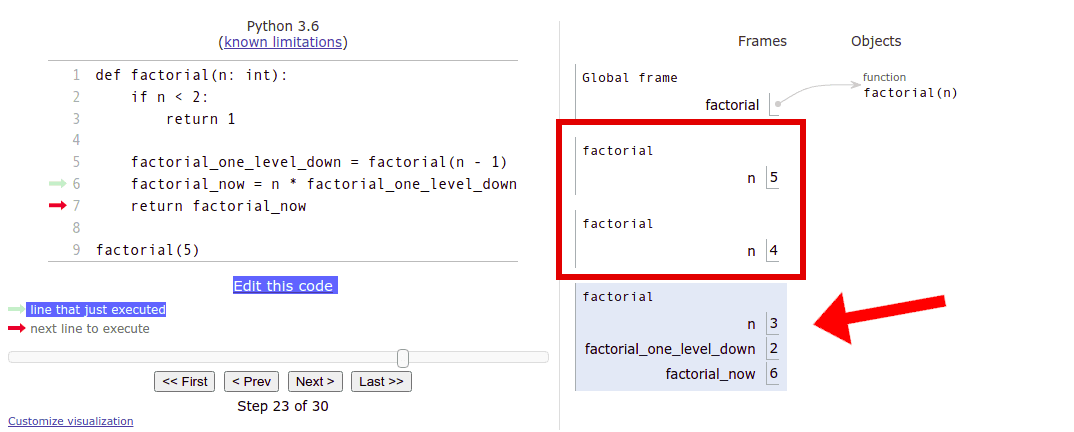Click the green arrow icon in the legend
The width and height of the screenshot is (1074, 432).
point(16,310)
